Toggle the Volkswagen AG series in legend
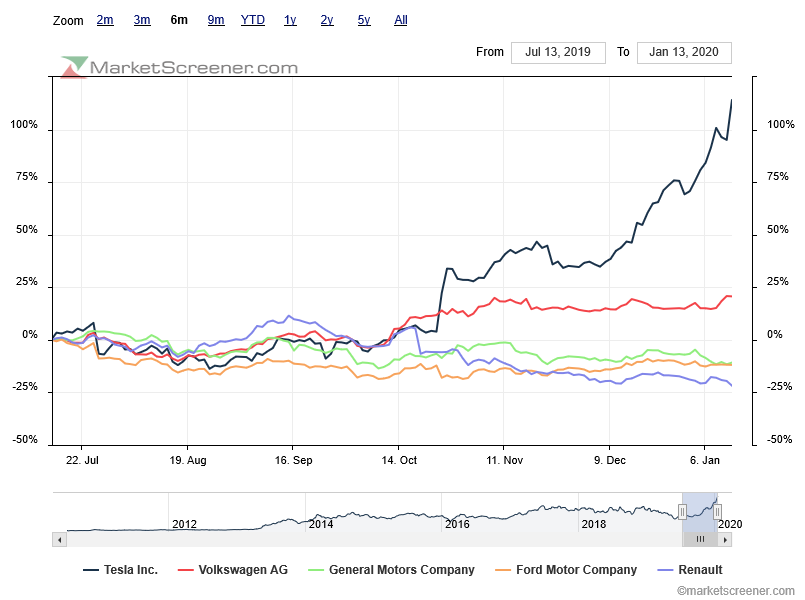 pos(233,570)
